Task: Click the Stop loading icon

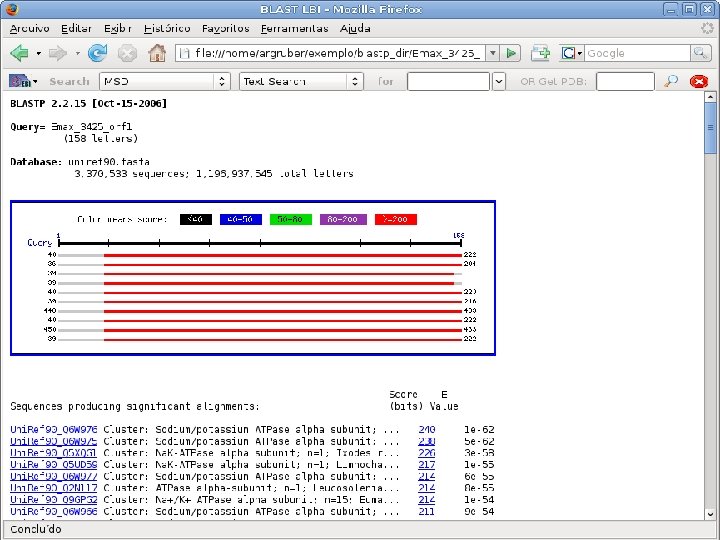Action: click(127, 53)
